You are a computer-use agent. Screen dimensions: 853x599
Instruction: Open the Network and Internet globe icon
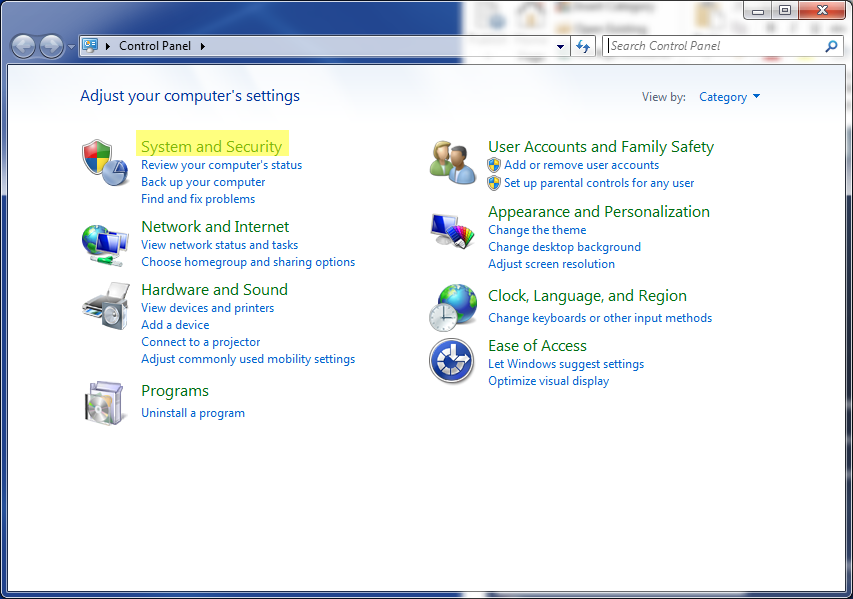click(105, 245)
